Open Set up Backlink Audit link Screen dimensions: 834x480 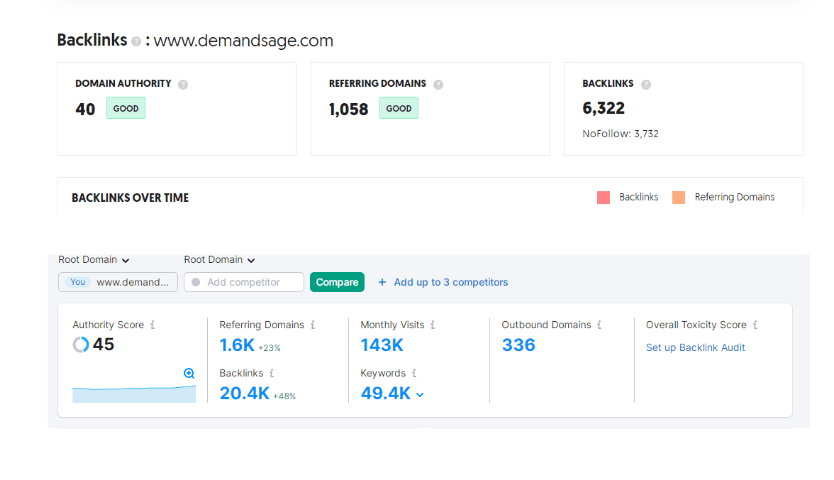[x=695, y=347]
